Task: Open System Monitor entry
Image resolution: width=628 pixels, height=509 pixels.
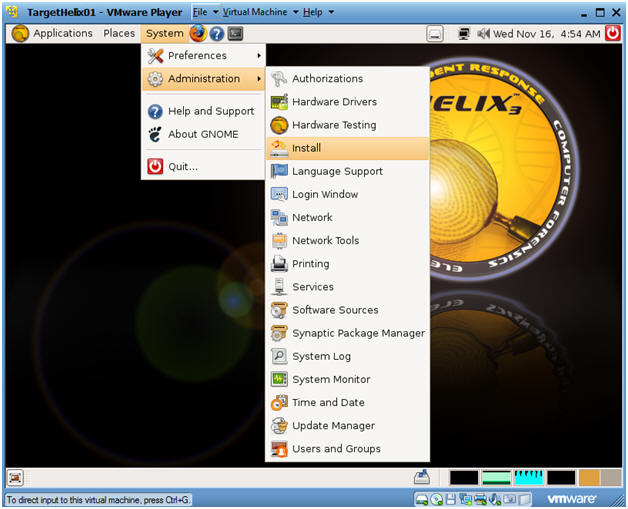Action: pos(347,379)
